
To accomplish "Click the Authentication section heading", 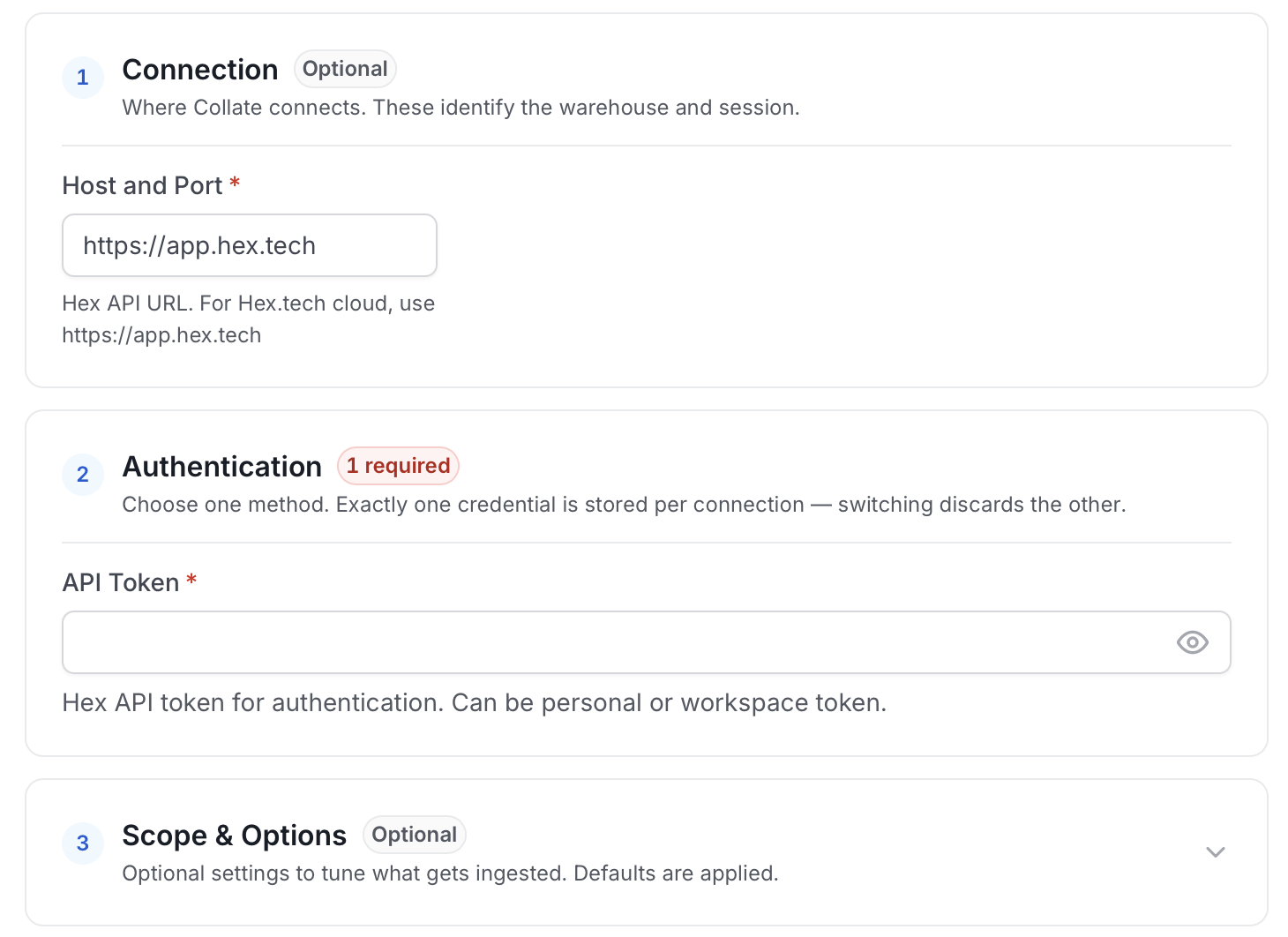I will 222,467.
